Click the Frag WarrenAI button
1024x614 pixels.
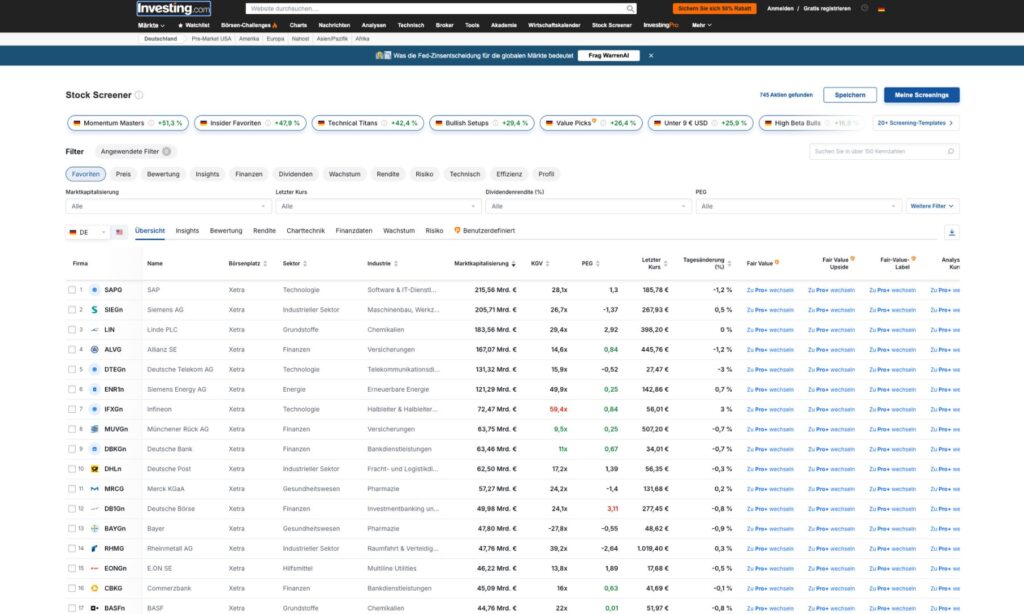[608, 56]
